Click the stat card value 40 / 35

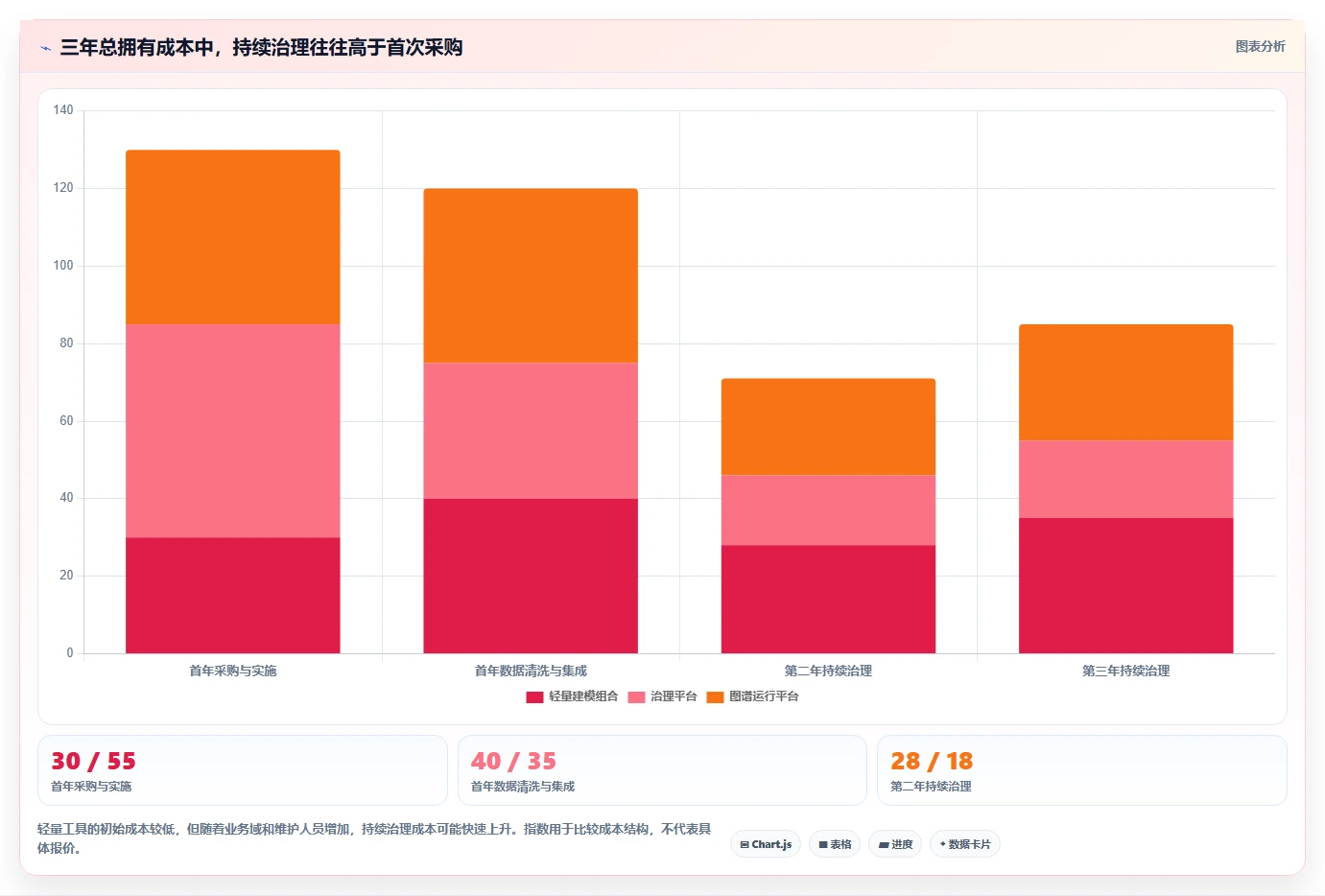(513, 762)
